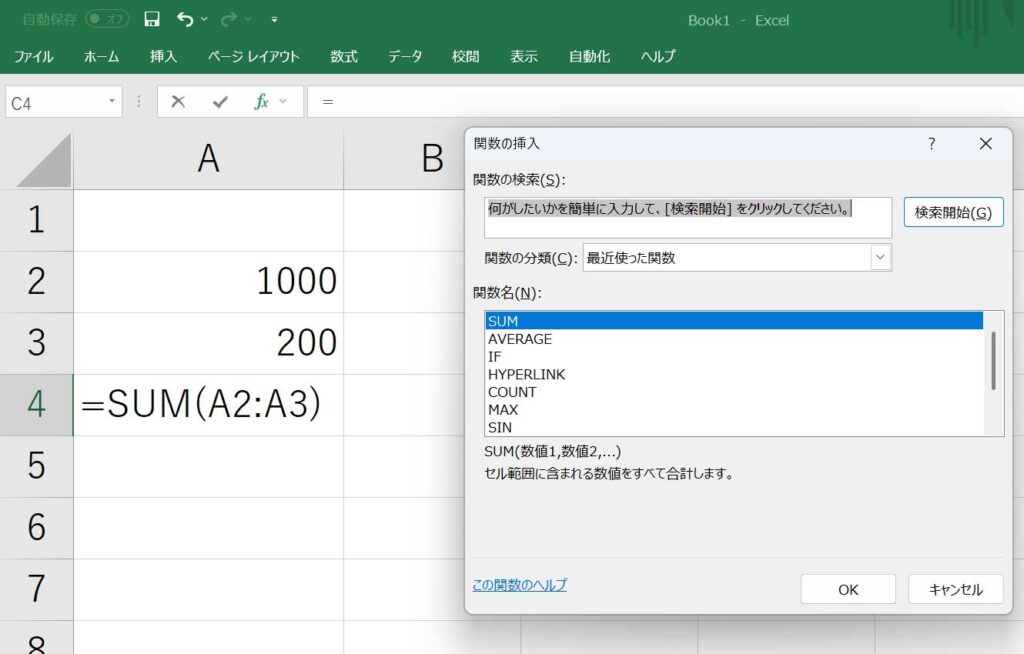Image resolution: width=1024 pixels, height=654 pixels.
Task: Expand the 関数の分類 category dropdown
Action: coord(880,257)
